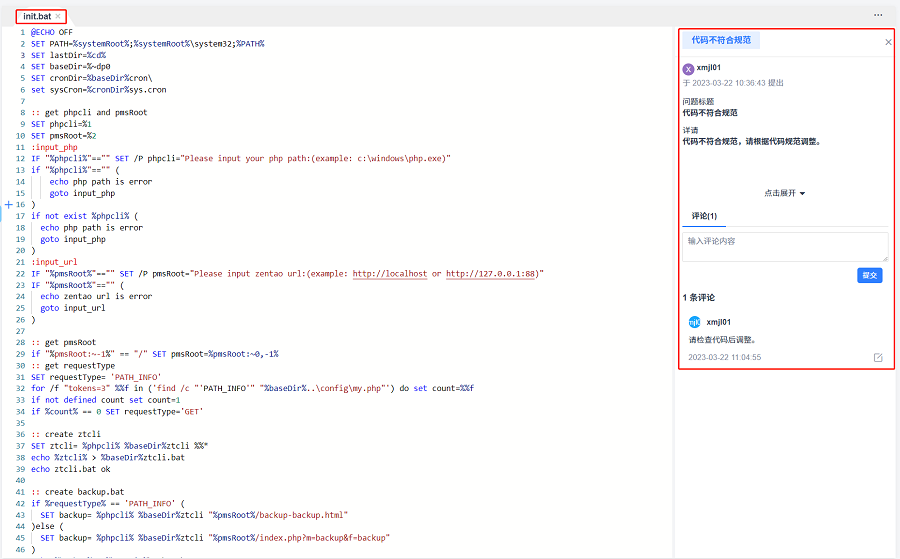This screenshot has width=900, height=559.
Task: Click the purple author avatar of xmjl01
Action: tap(688, 69)
